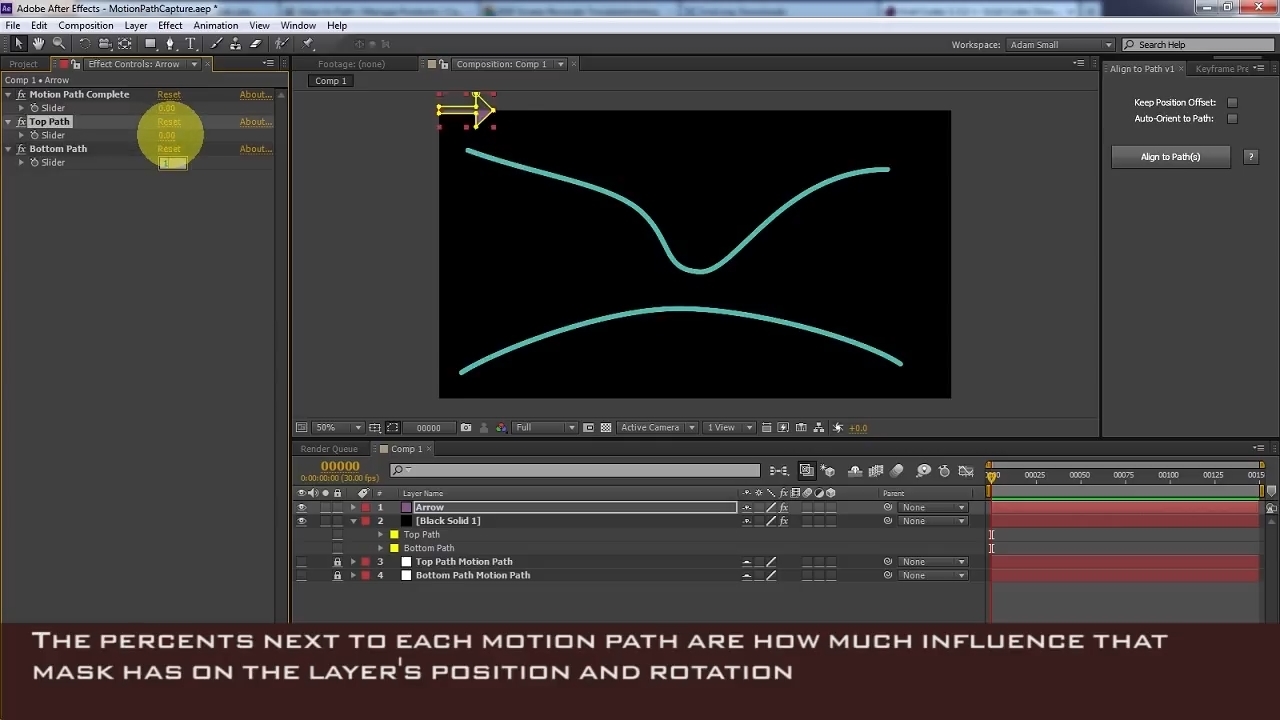This screenshot has width=1280, height=720.
Task: Click the yellow Top Path mask color swatch
Action: pyautogui.click(x=394, y=535)
